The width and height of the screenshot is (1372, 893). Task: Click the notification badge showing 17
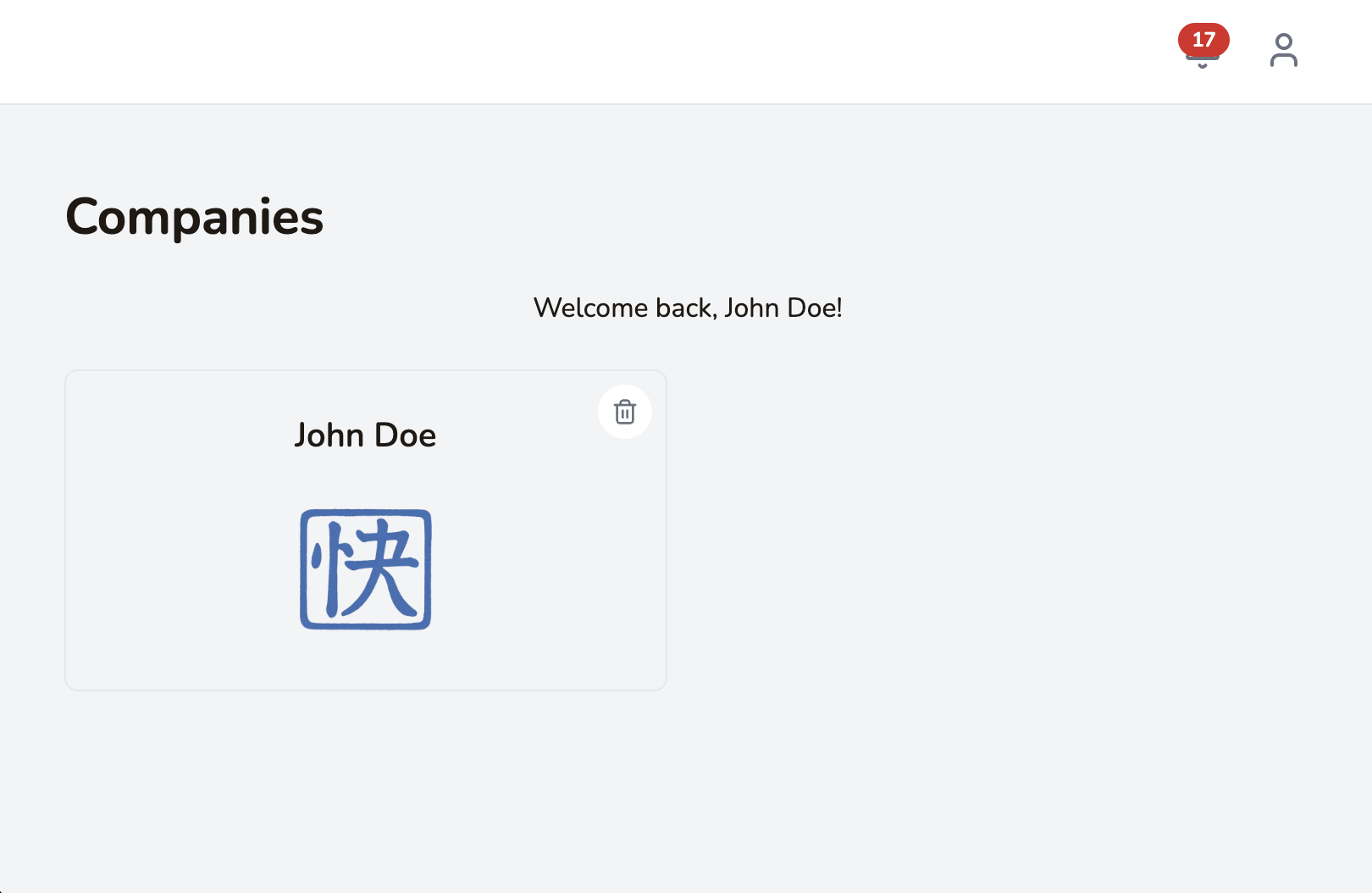point(1203,40)
